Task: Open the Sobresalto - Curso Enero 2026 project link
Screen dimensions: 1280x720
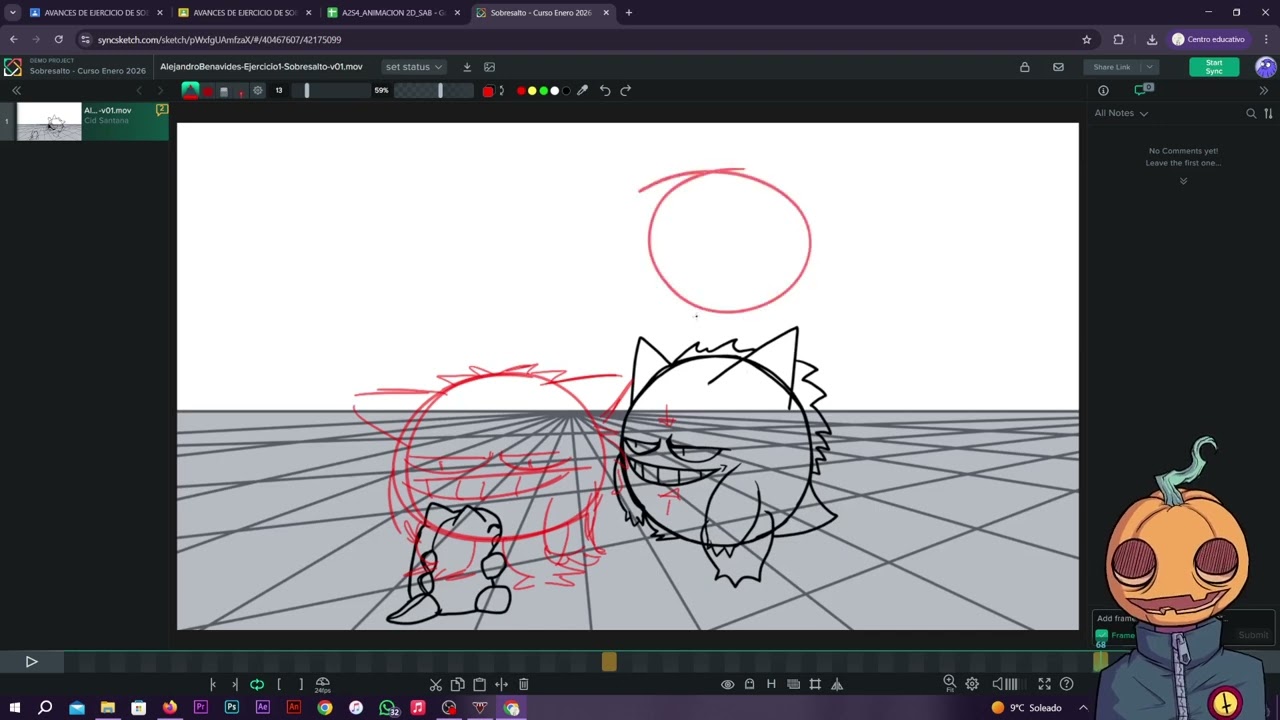Action: click(x=88, y=71)
